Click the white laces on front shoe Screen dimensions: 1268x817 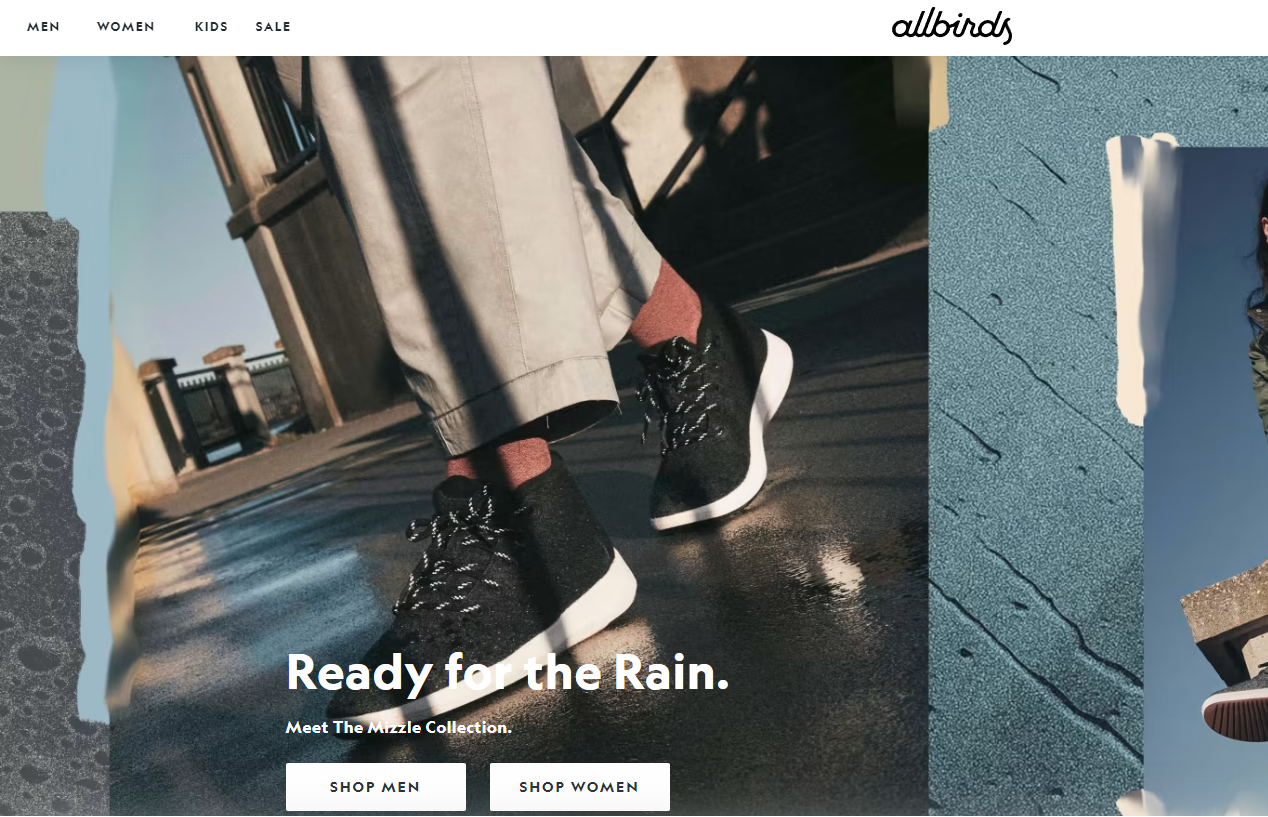pos(460,545)
